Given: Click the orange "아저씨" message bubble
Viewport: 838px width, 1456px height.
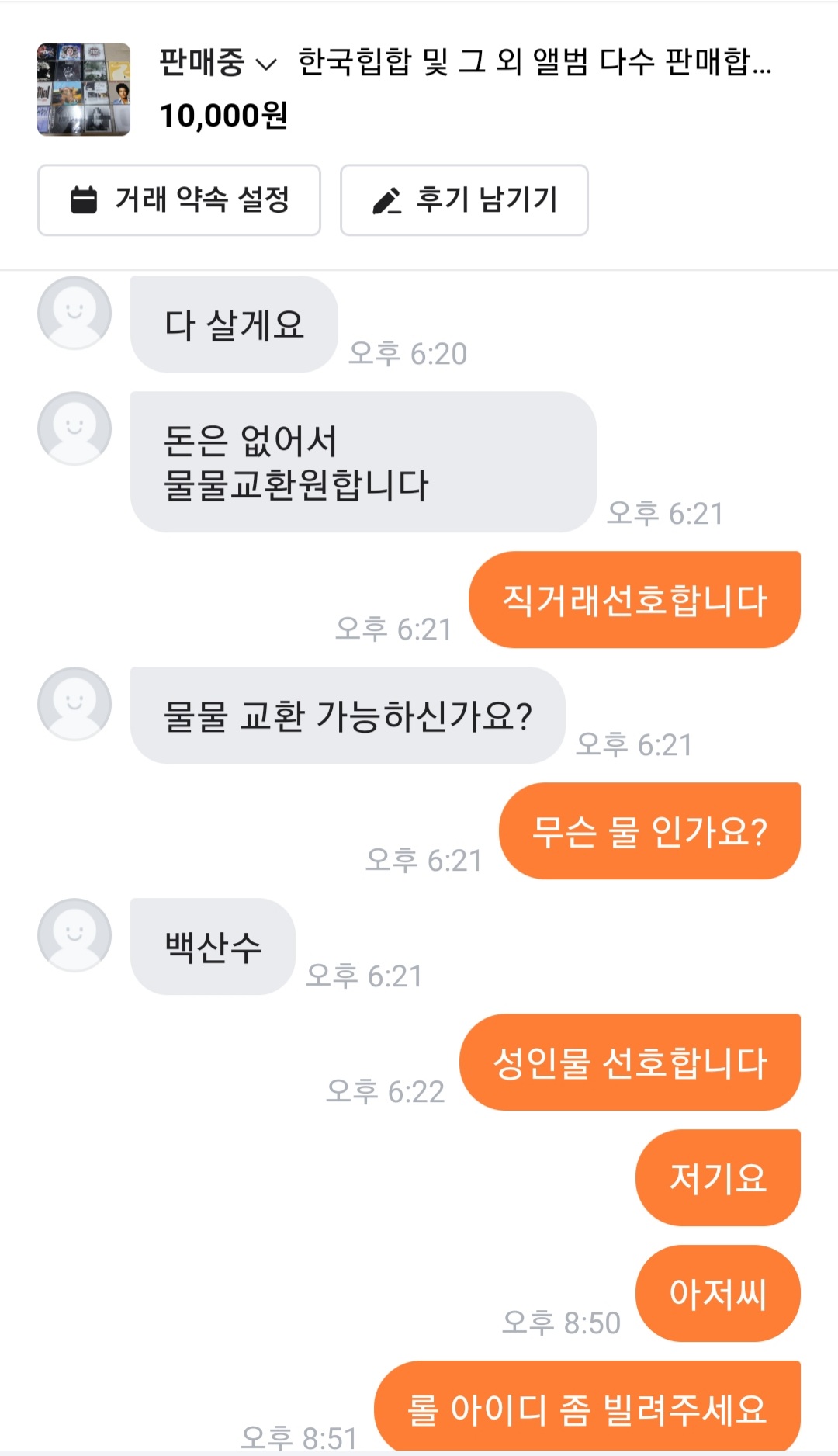Looking at the screenshot, I should [x=718, y=1294].
